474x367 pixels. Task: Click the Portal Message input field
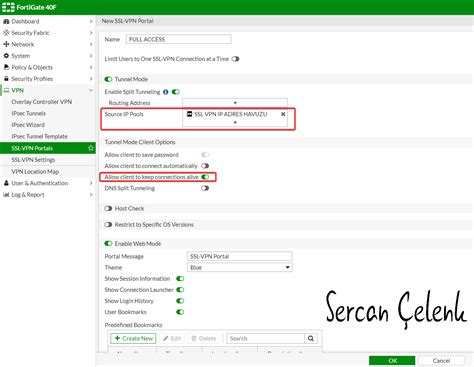(x=240, y=256)
